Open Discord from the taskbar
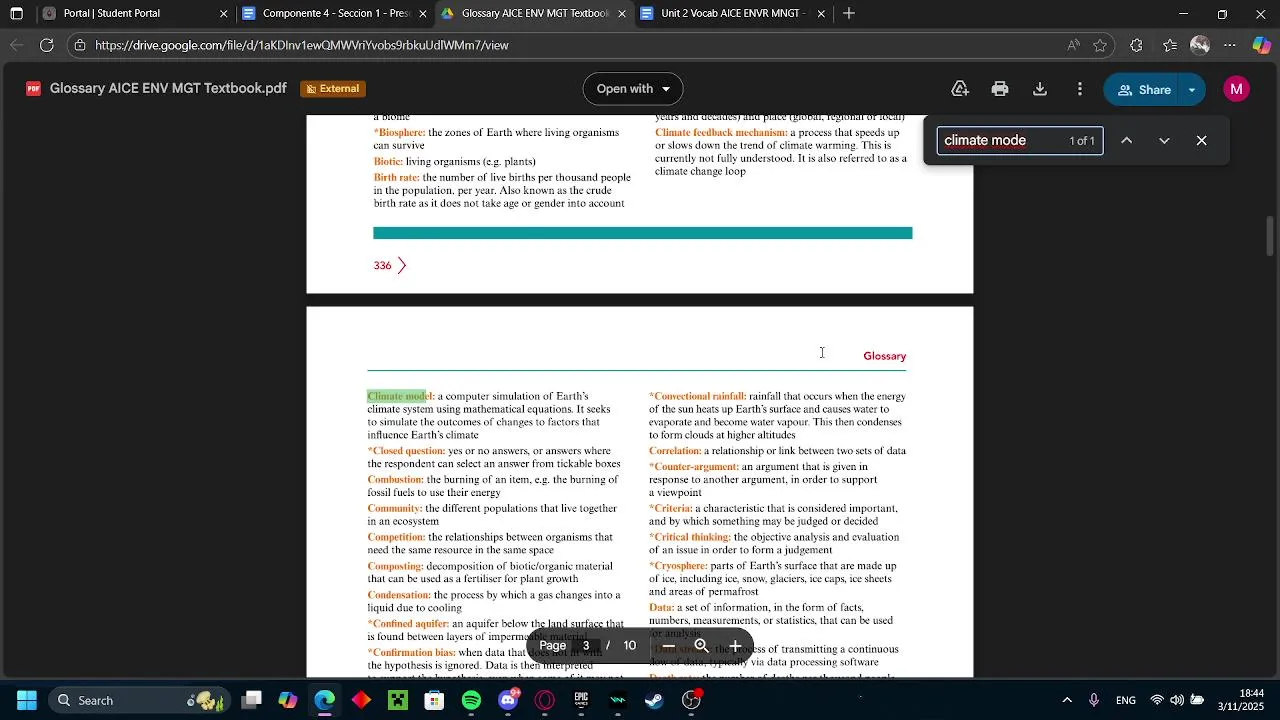This screenshot has width=1280, height=720. pyautogui.click(x=508, y=700)
